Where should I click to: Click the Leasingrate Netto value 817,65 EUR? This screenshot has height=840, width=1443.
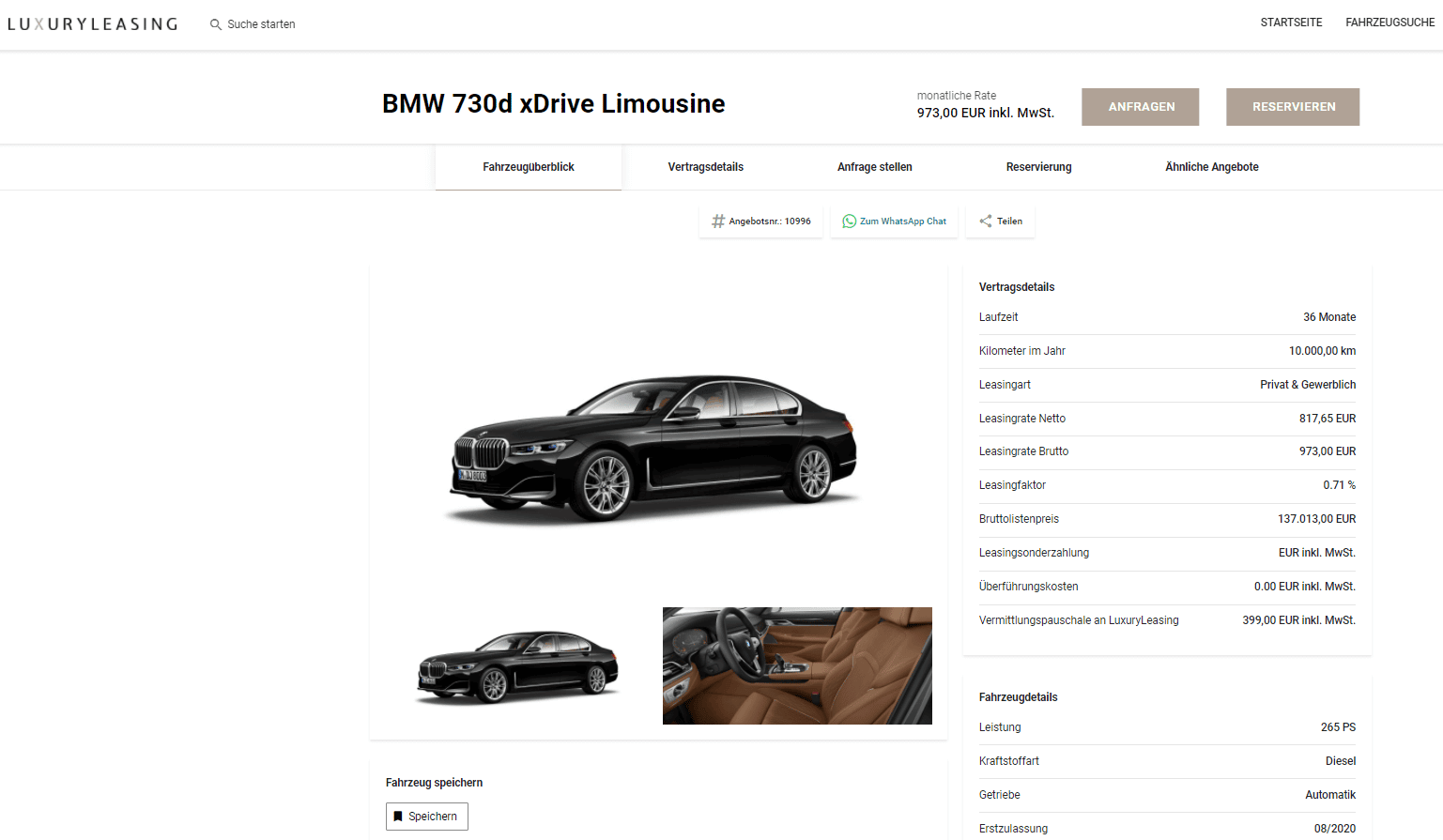[x=1328, y=419]
